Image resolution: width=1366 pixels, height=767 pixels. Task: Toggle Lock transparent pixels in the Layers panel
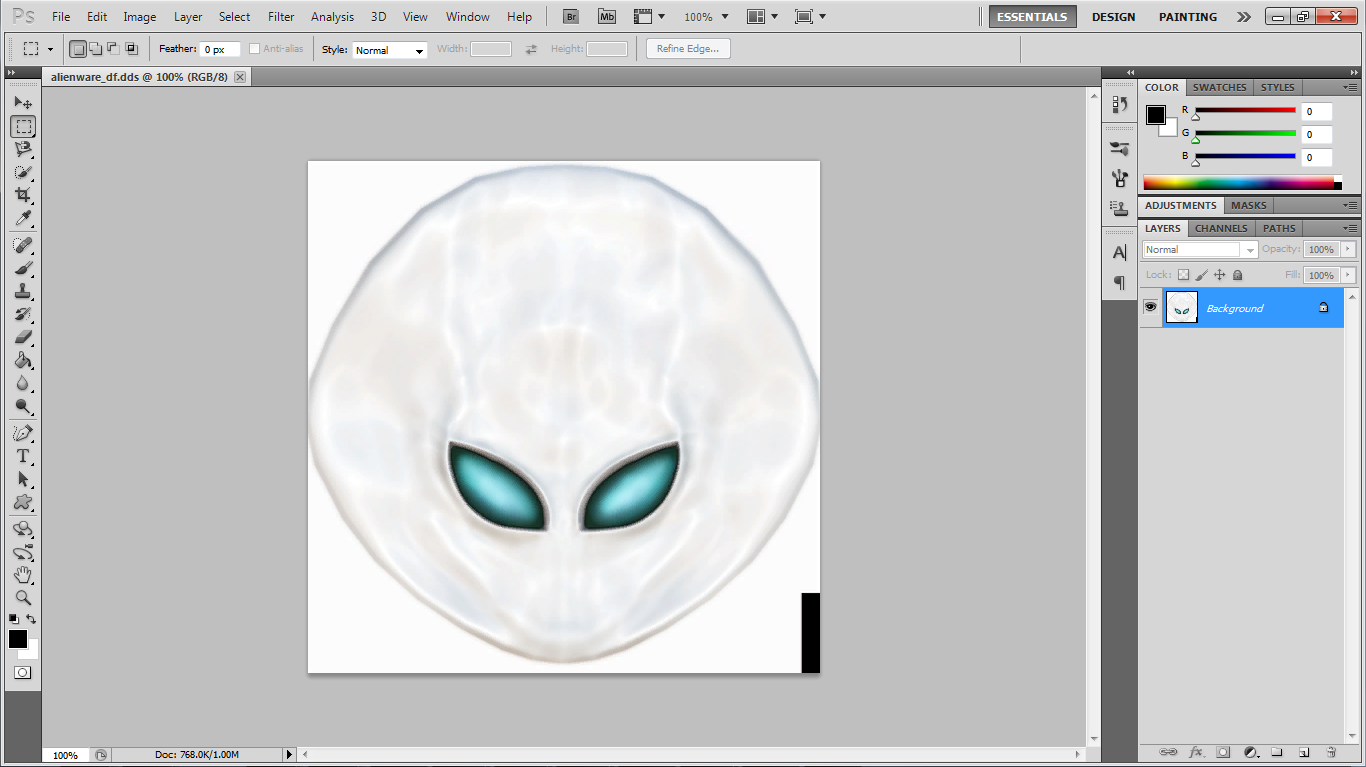[x=1183, y=275]
